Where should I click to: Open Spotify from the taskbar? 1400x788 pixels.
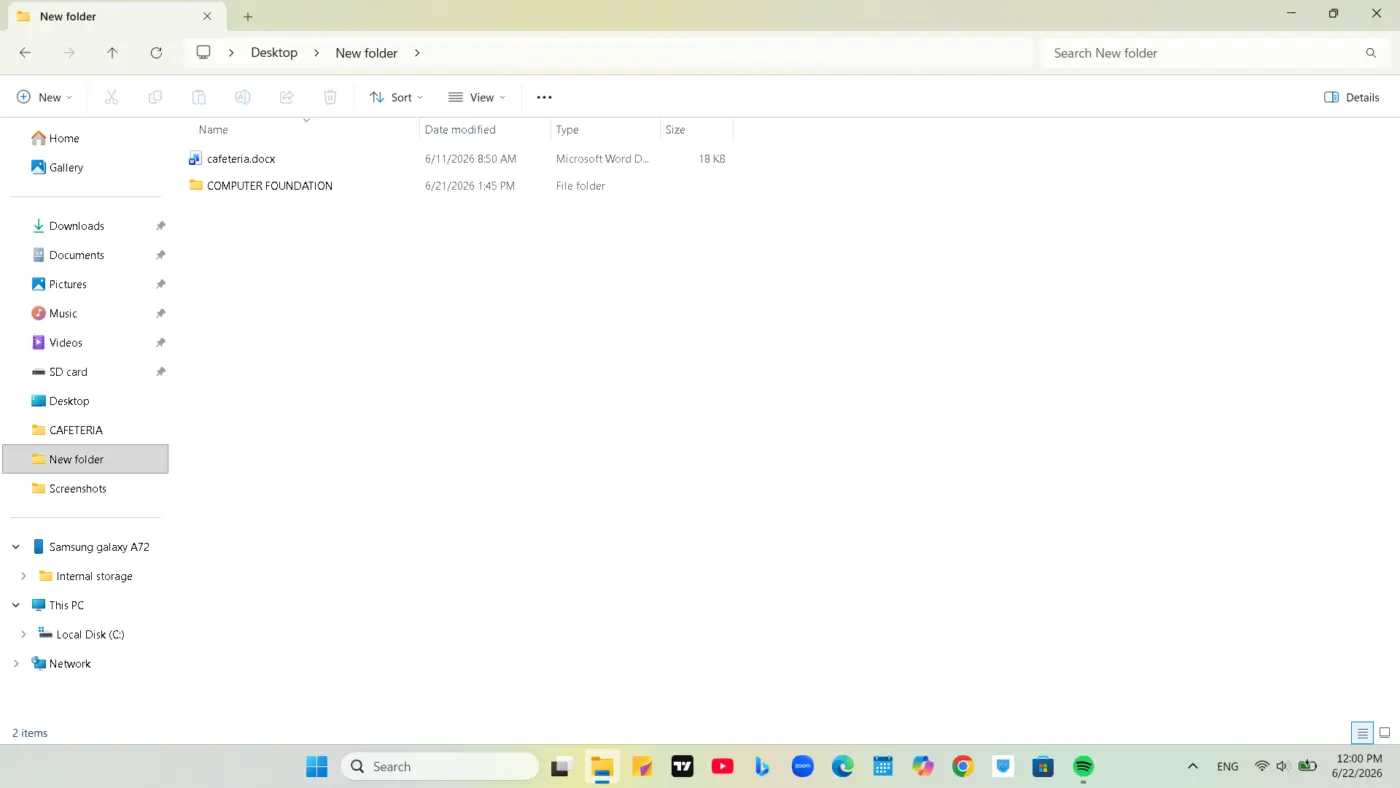click(1083, 767)
